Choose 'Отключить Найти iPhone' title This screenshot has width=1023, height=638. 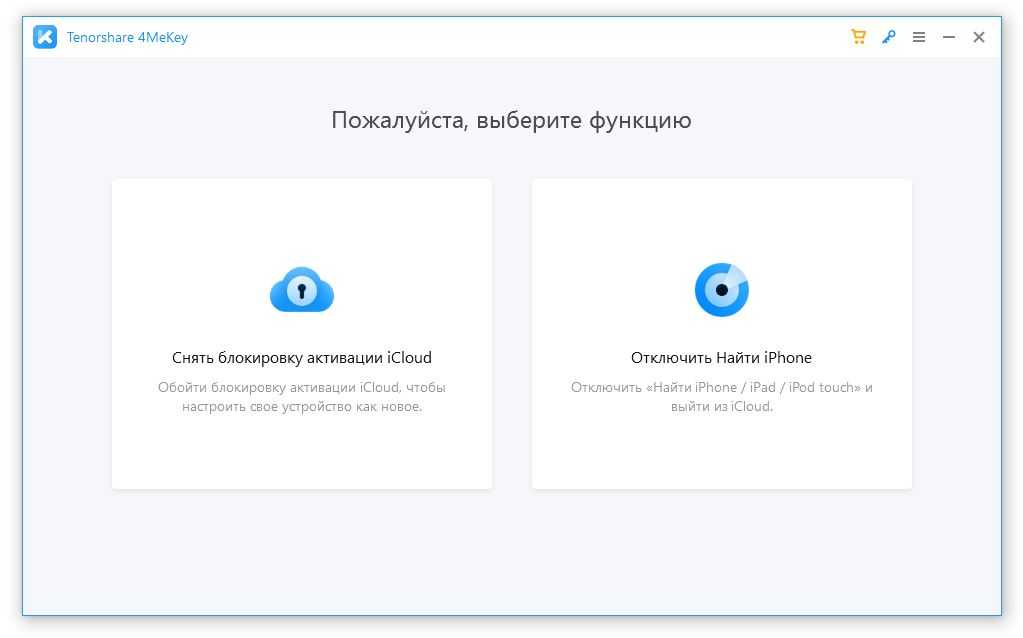(722, 357)
